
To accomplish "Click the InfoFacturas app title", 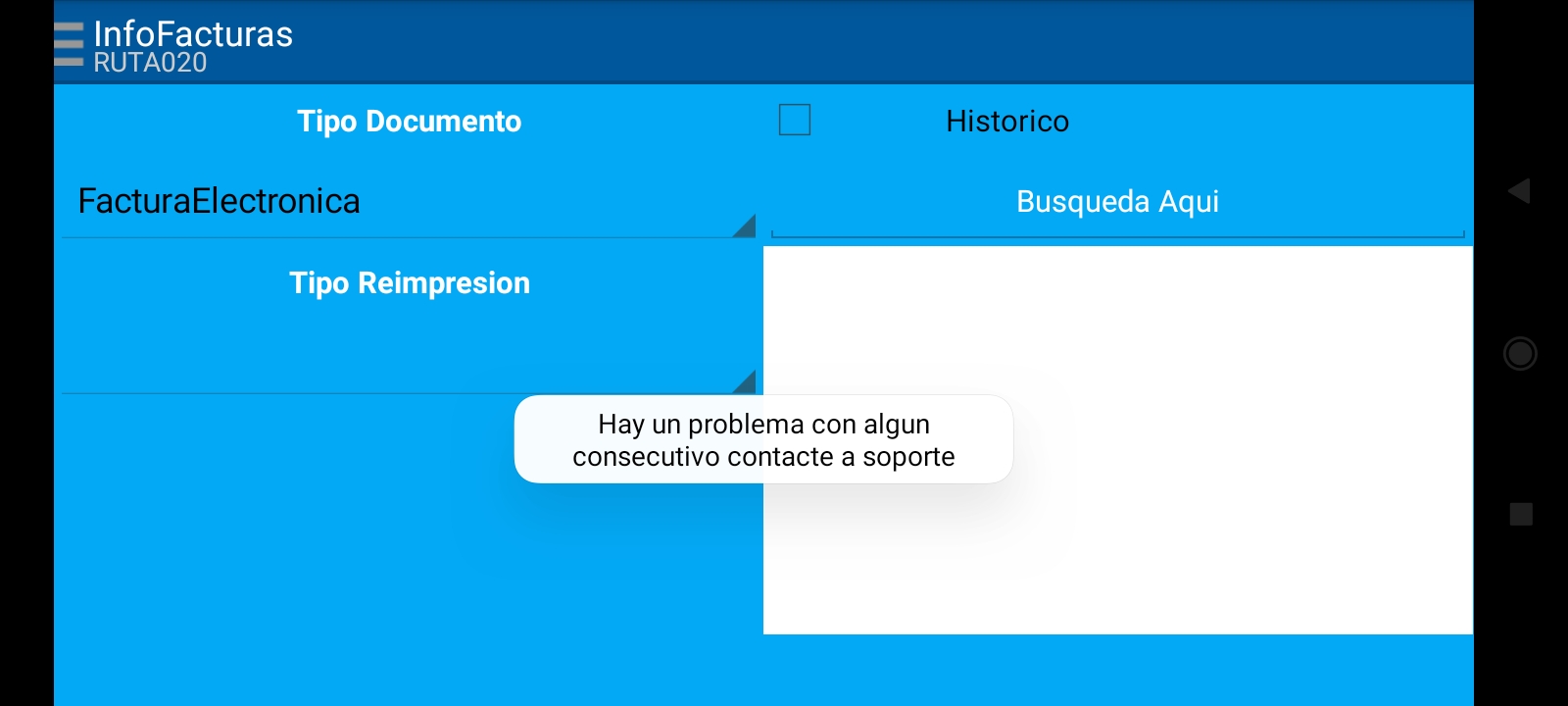I will click(x=193, y=32).
